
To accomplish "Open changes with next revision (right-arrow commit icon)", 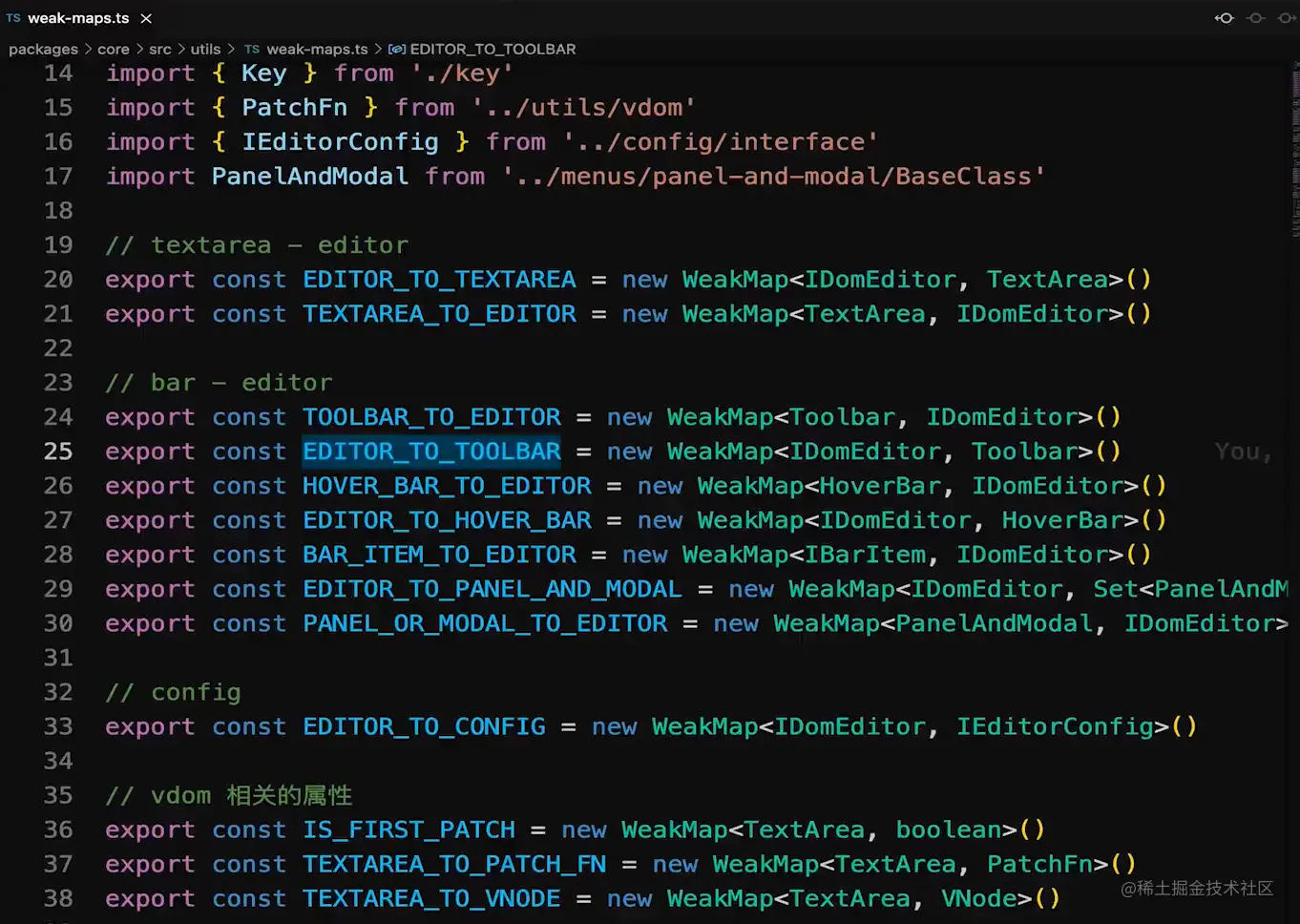I will (x=1287, y=18).
